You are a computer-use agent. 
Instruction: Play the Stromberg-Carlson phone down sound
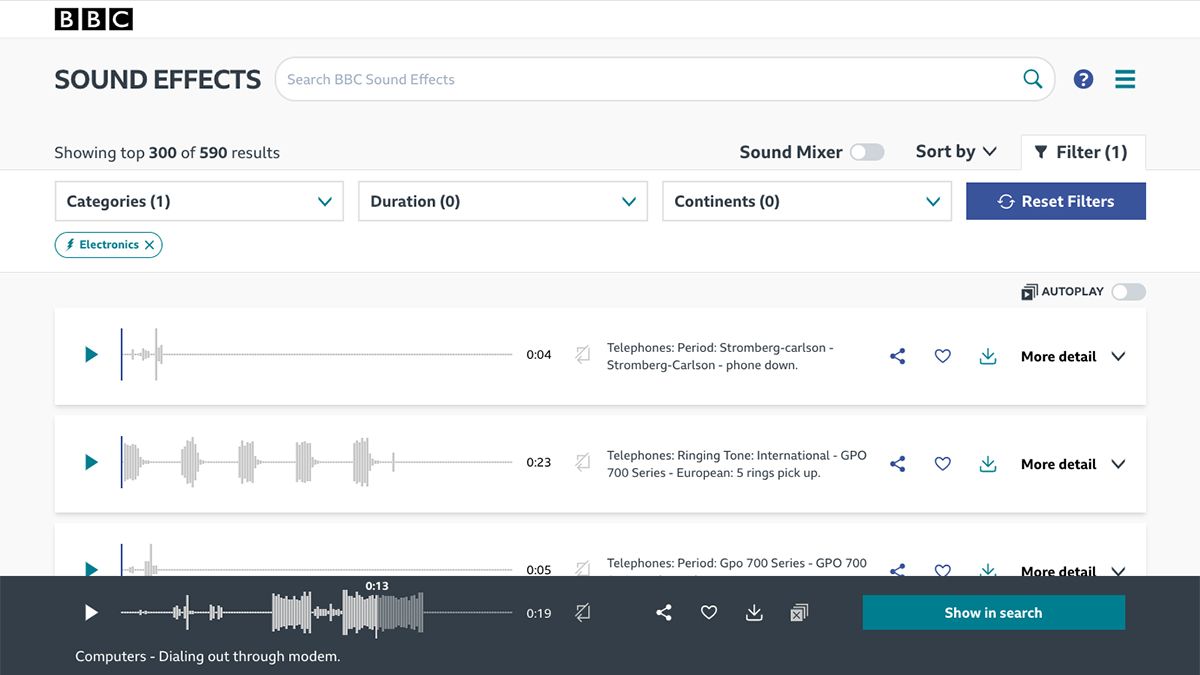tap(90, 355)
